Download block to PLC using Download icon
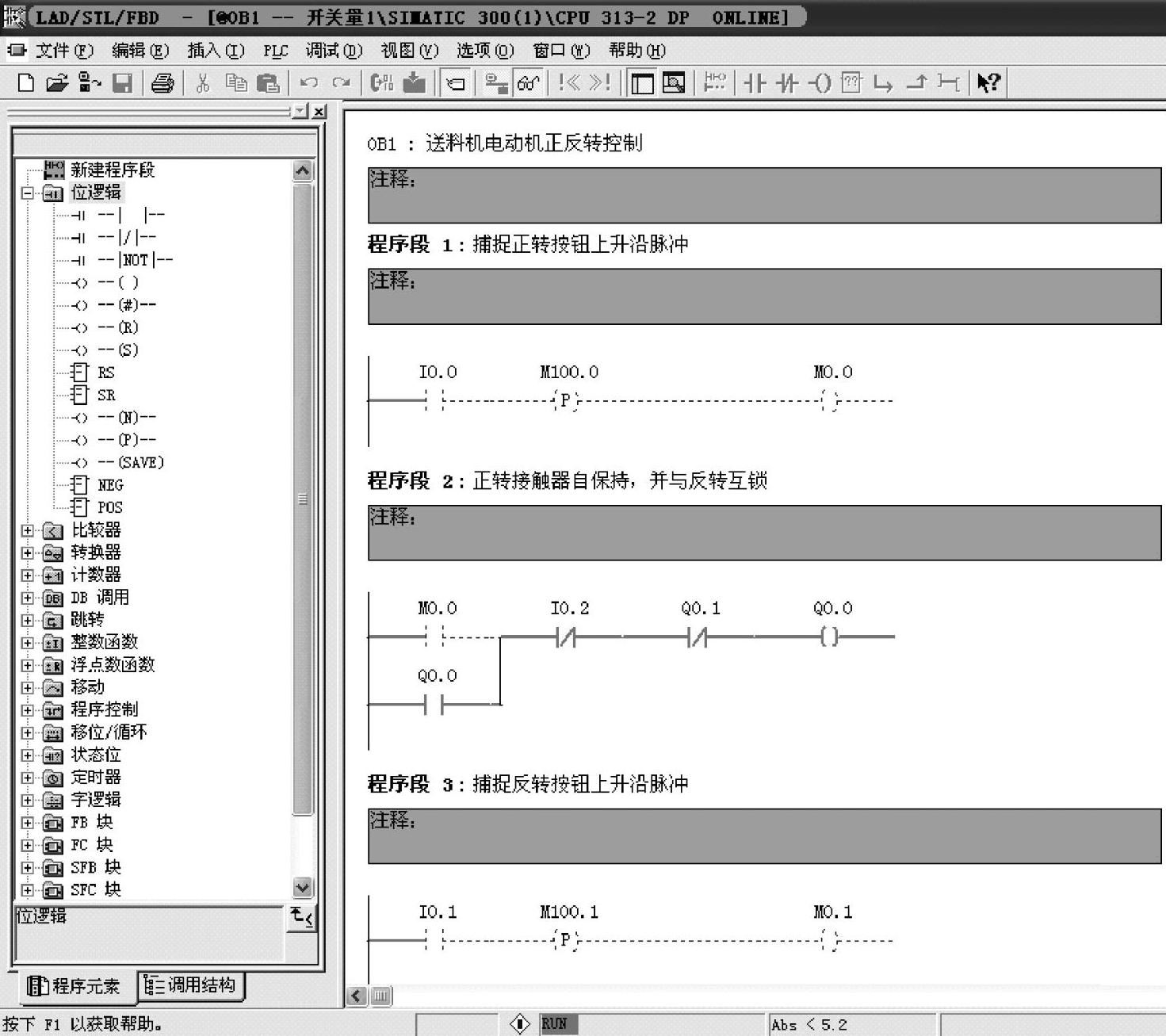 click(x=415, y=82)
